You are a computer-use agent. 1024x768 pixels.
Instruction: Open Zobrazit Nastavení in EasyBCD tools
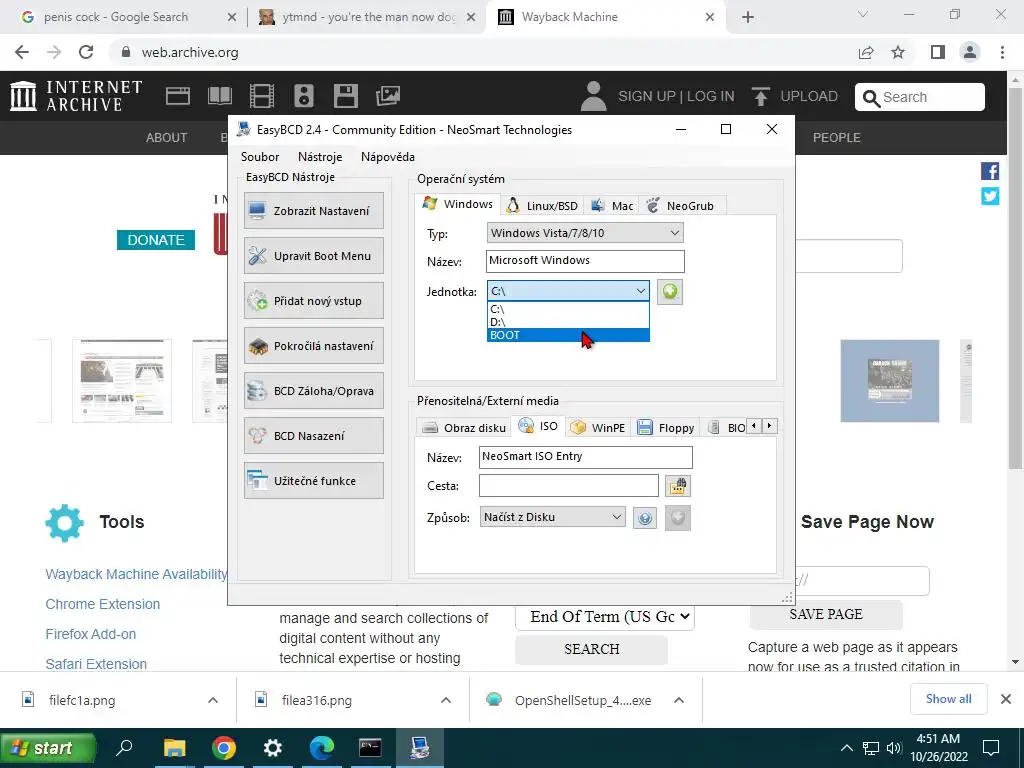[313, 211]
